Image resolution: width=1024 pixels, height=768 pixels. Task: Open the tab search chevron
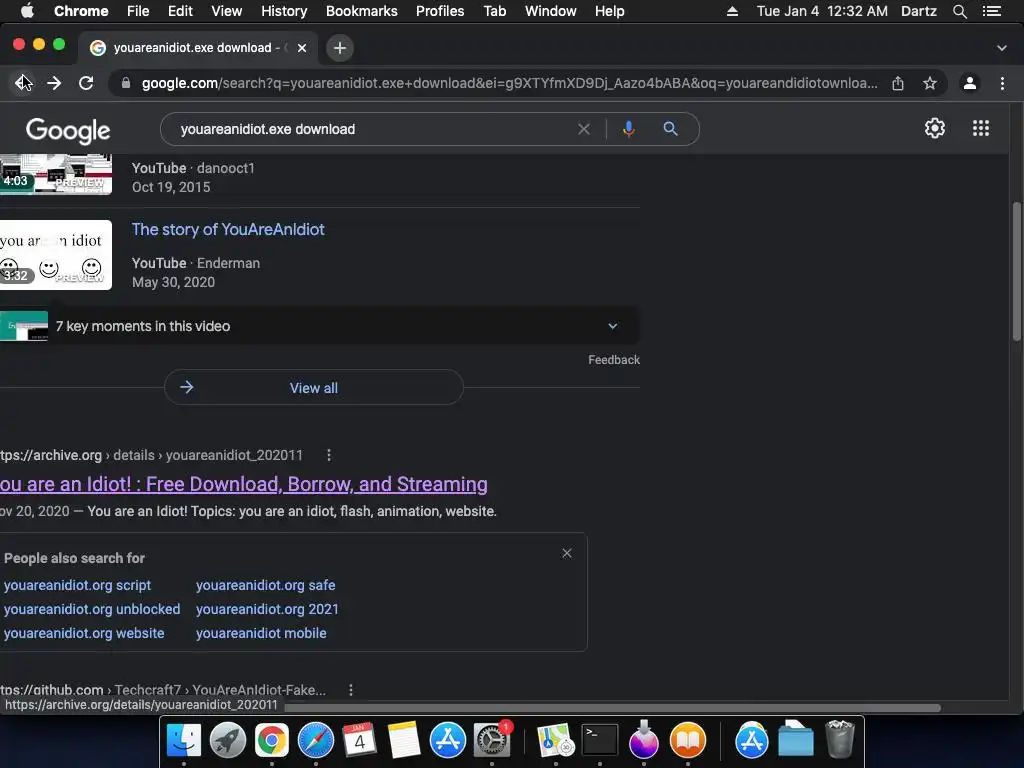click(1002, 48)
